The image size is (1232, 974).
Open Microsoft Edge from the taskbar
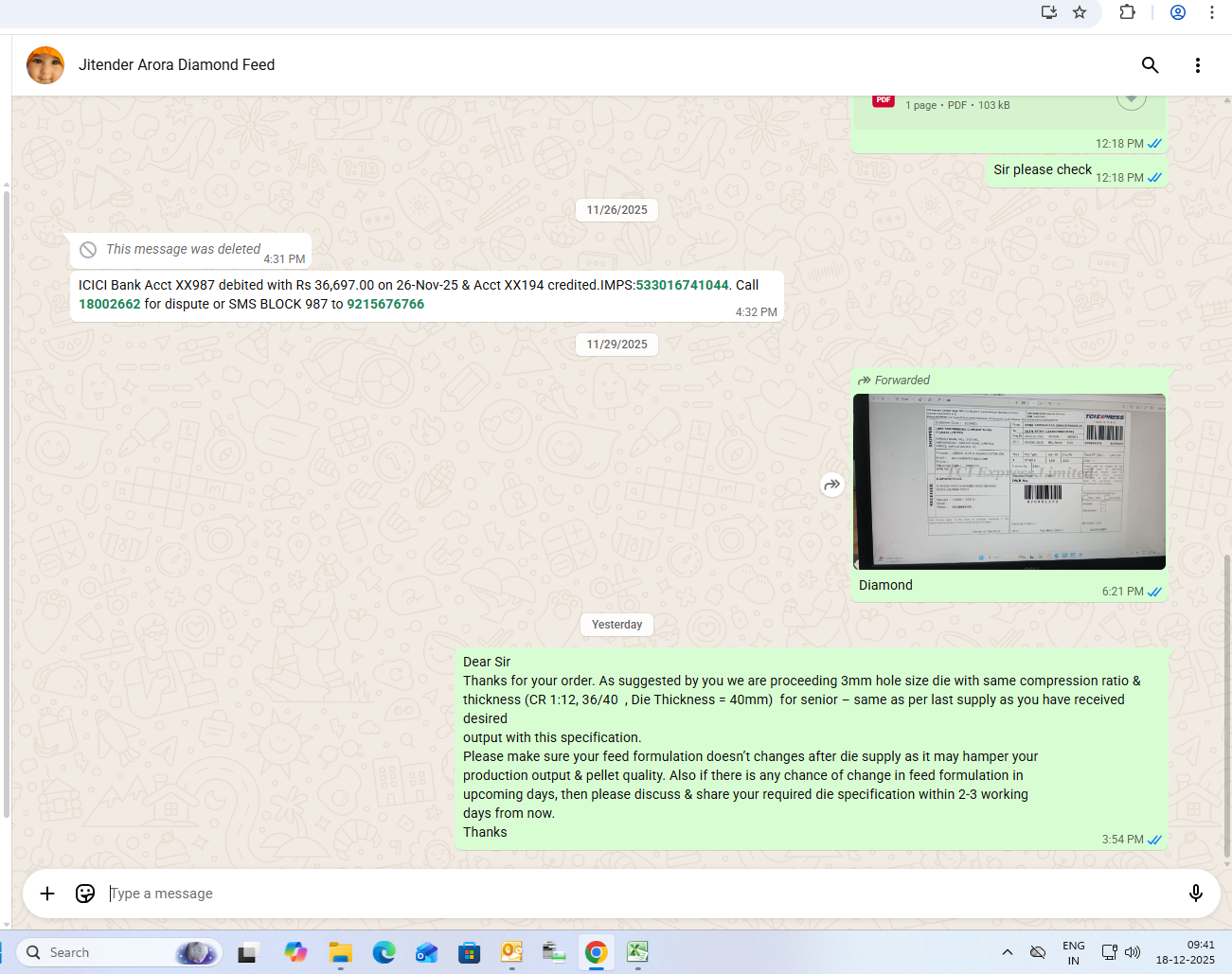pos(384,952)
